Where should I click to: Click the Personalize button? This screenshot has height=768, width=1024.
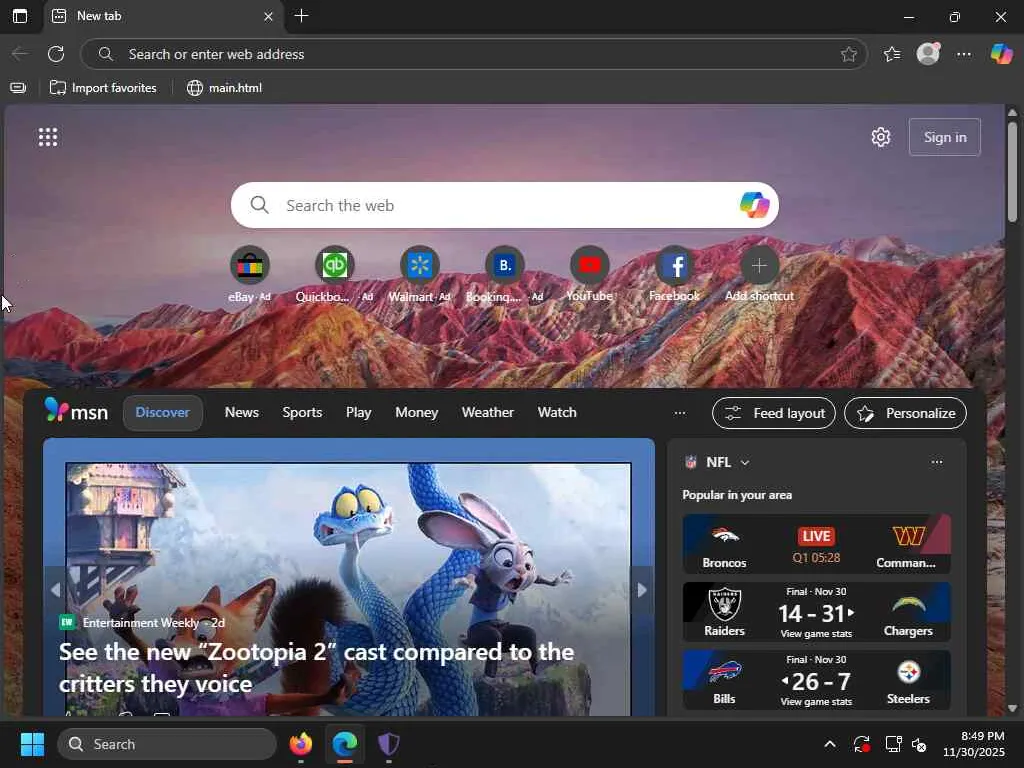click(x=905, y=413)
